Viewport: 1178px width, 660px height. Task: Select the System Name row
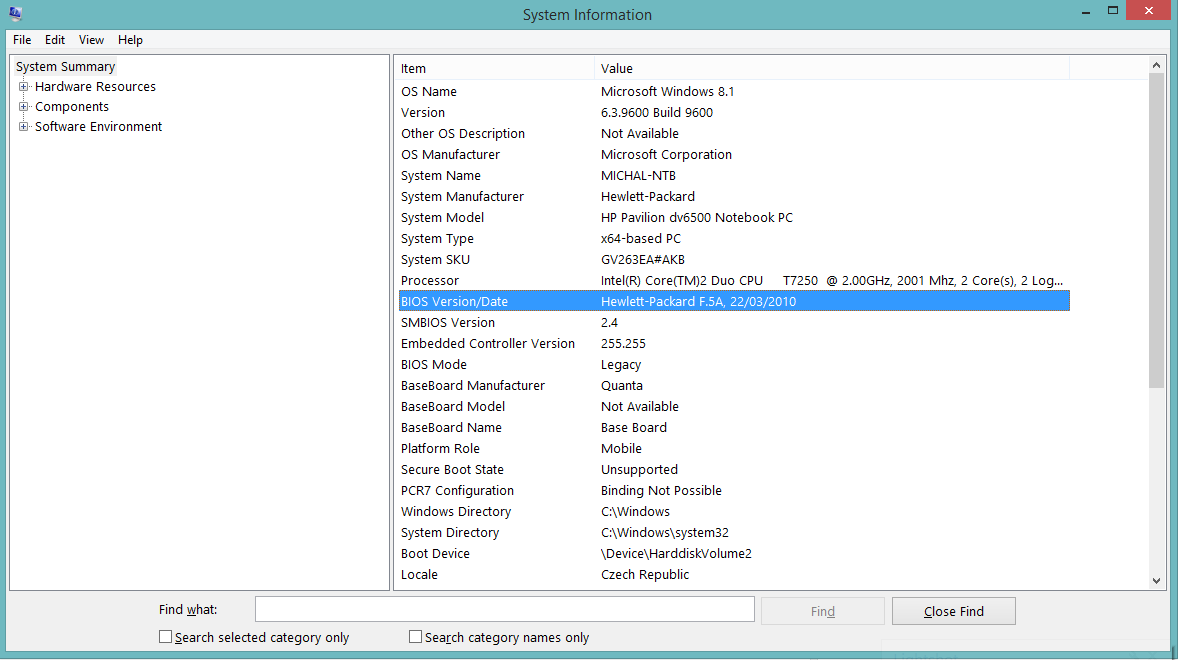[734, 176]
